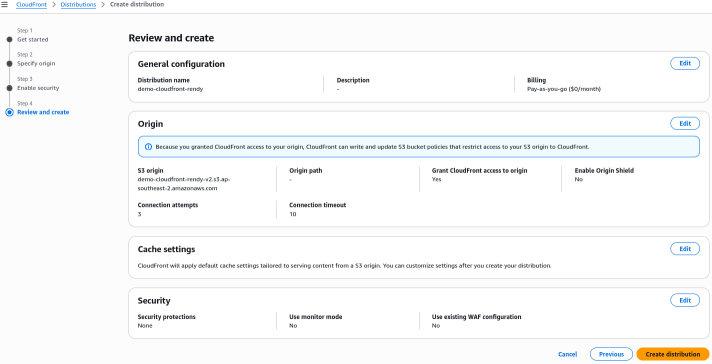The image size is (712, 364).
Task: Click the Create distribution button
Action: click(672, 354)
